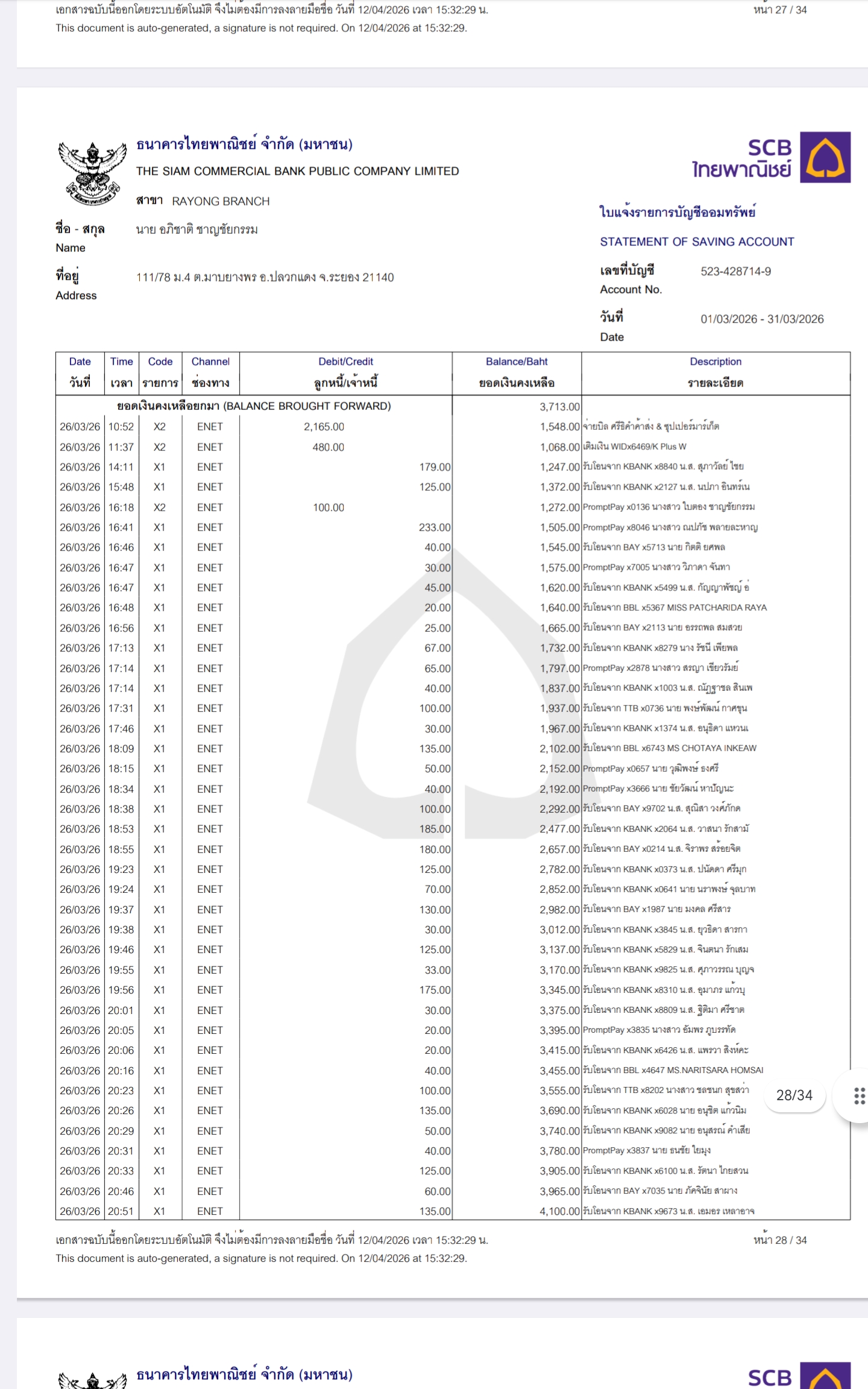This screenshot has height=1389, width=868.
Task: Click account number 523-428714-9
Action: (735, 271)
